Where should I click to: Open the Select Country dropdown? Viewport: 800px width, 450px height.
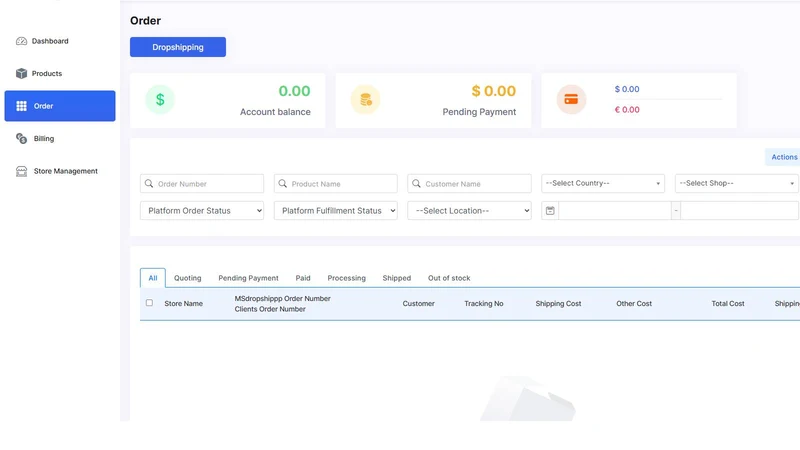coord(603,183)
